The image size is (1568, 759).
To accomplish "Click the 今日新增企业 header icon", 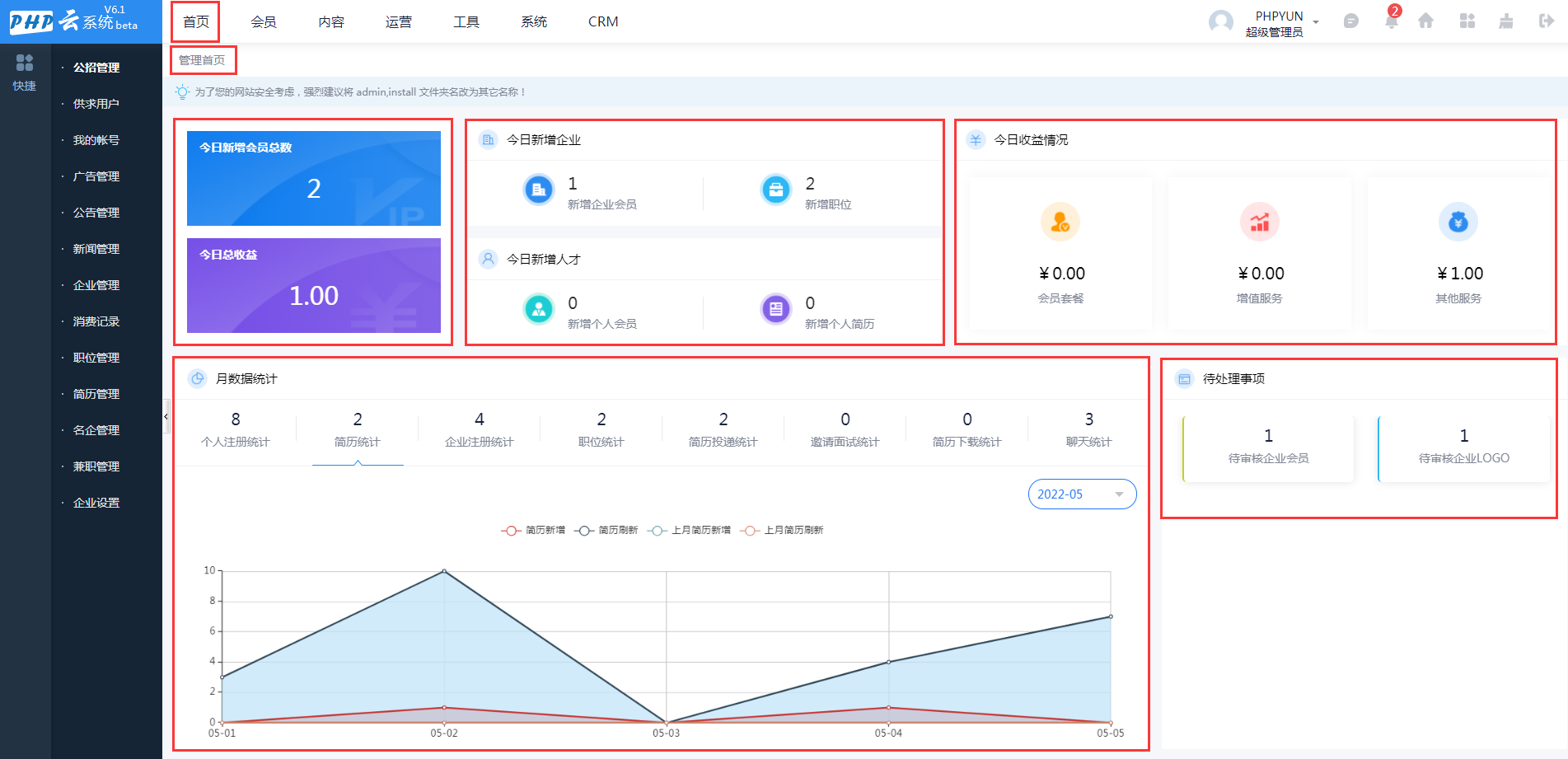I will pos(488,140).
